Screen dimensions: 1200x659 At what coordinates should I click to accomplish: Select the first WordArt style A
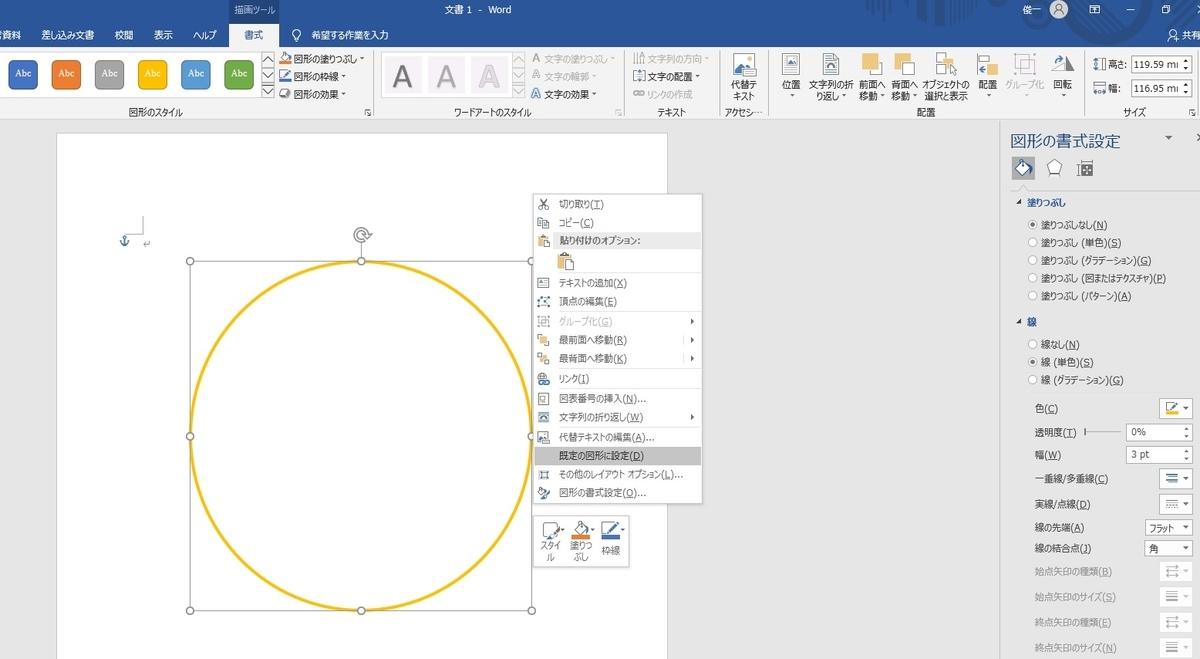pyautogui.click(x=402, y=76)
